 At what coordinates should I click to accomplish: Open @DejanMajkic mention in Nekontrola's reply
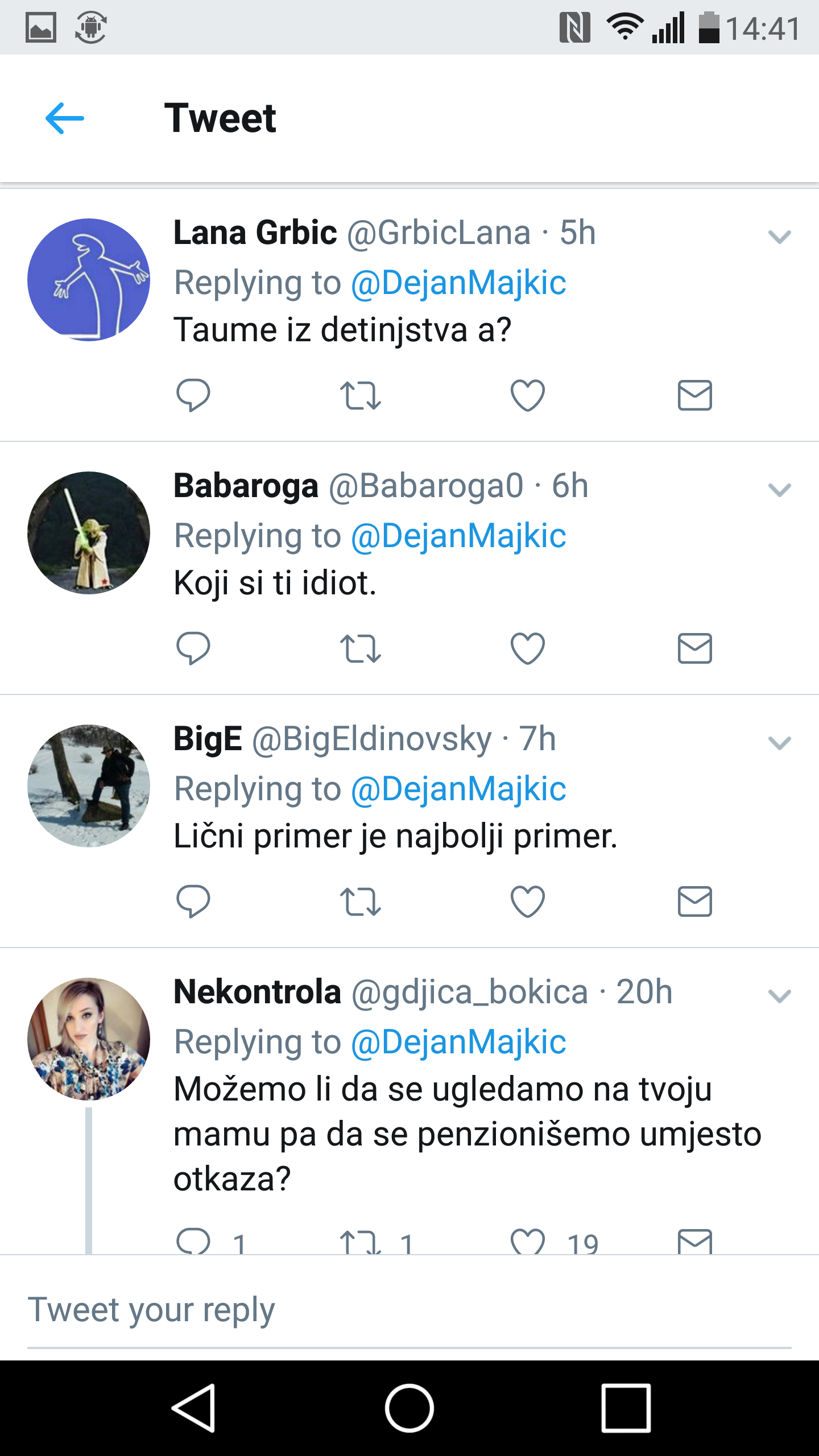458,1042
